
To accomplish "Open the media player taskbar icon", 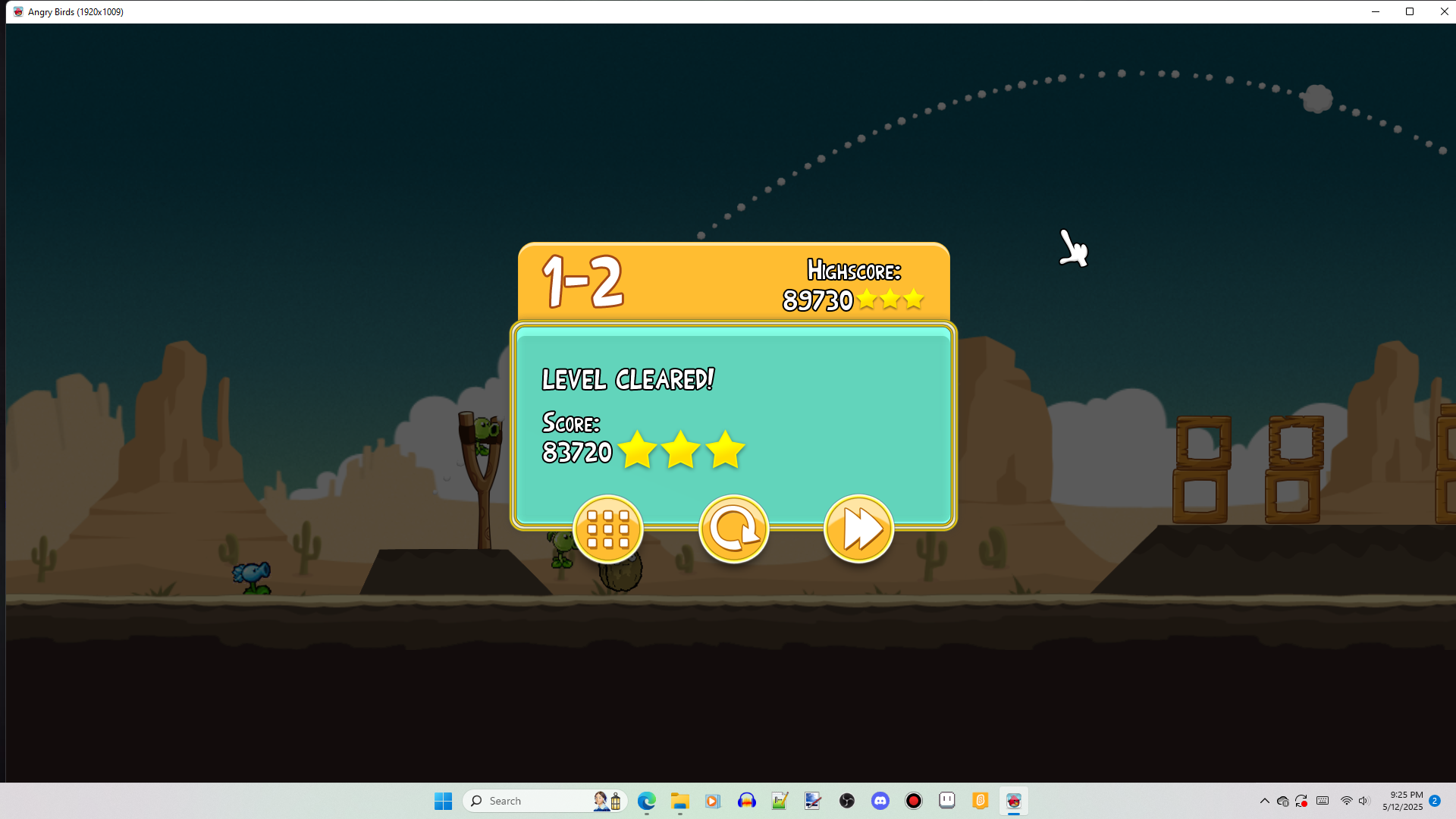I will tap(712, 801).
